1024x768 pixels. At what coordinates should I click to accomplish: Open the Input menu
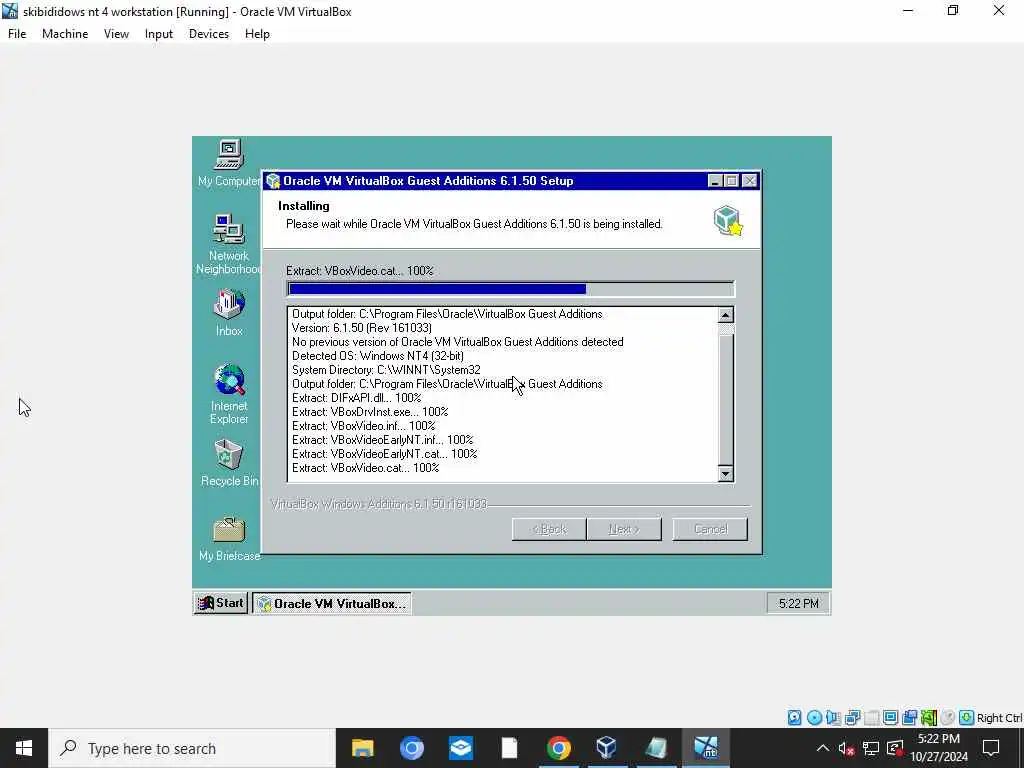(x=159, y=34)
